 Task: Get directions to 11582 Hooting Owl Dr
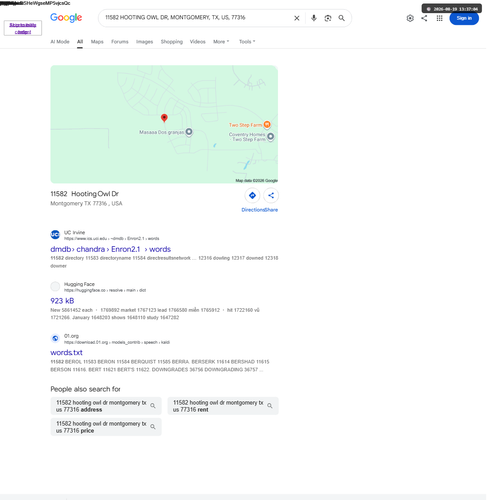(252, 196)
